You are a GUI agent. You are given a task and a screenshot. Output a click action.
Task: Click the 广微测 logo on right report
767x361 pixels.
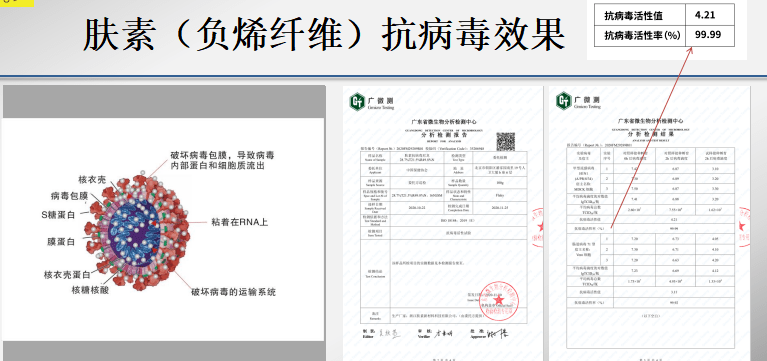[578, 101]
